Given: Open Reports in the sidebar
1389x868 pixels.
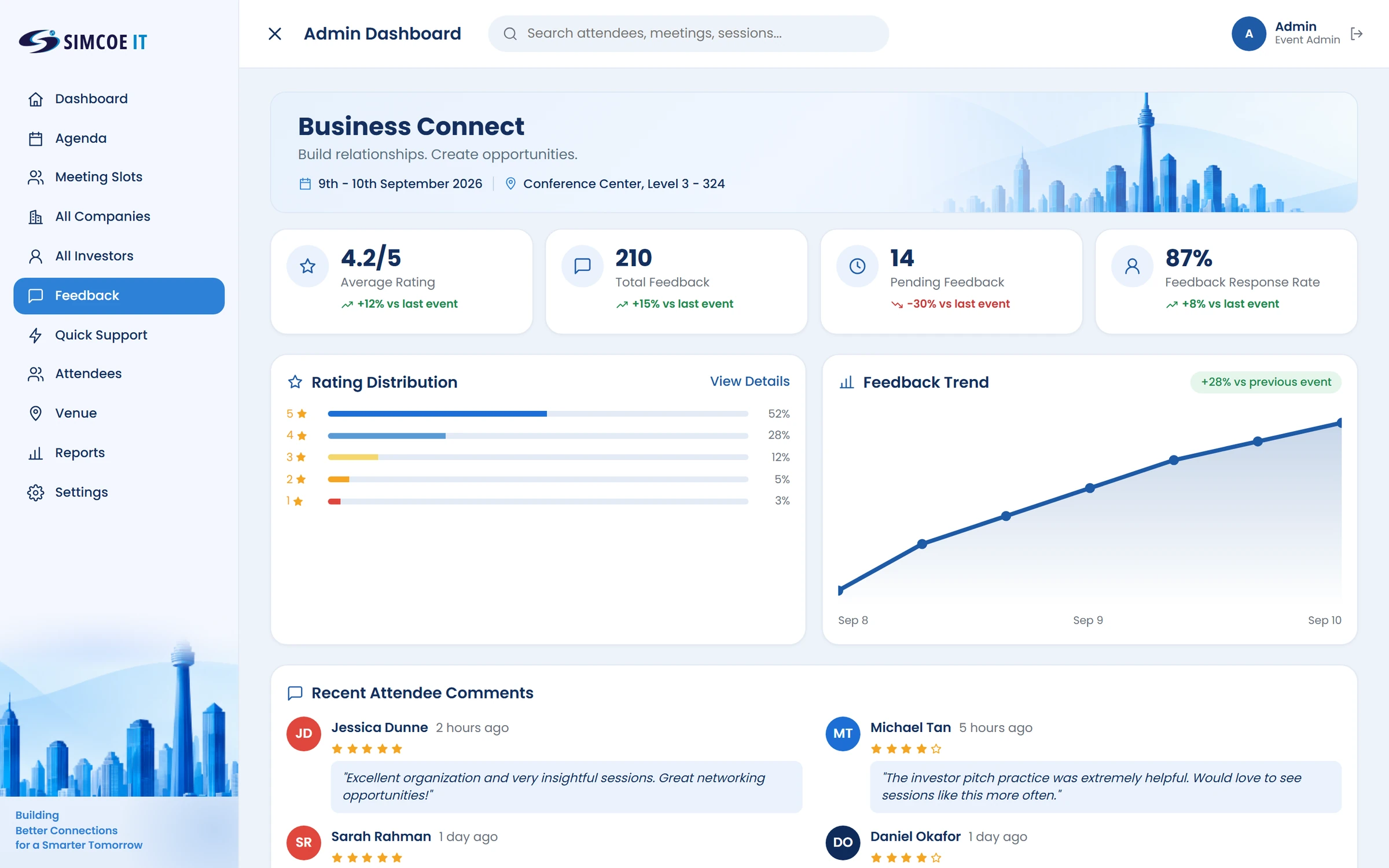Looking at the screenshot, I should 119,453.
